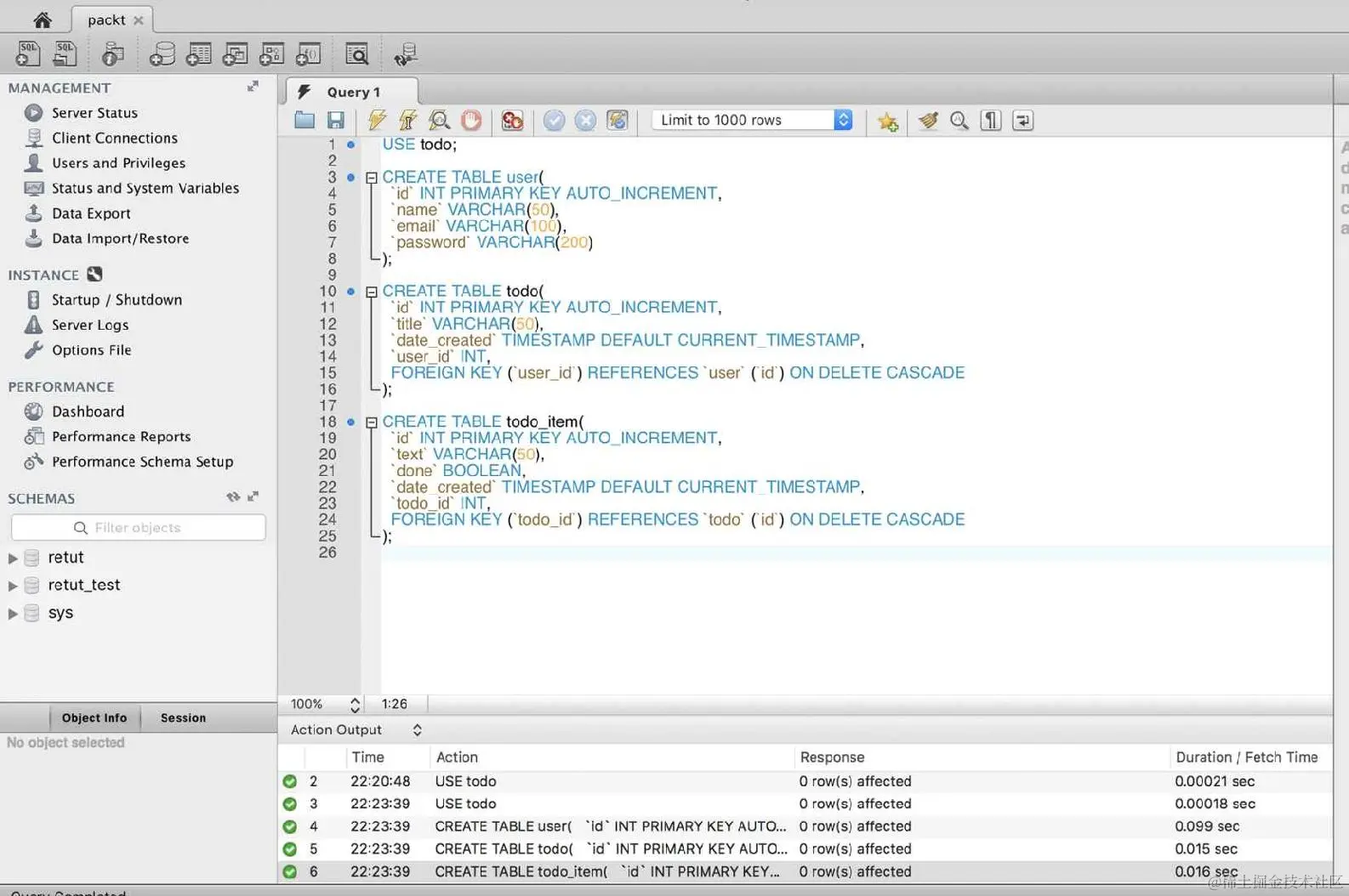
Task: Select the CREATE TABLE todo_item output row
Action: (x=805, y=871)
